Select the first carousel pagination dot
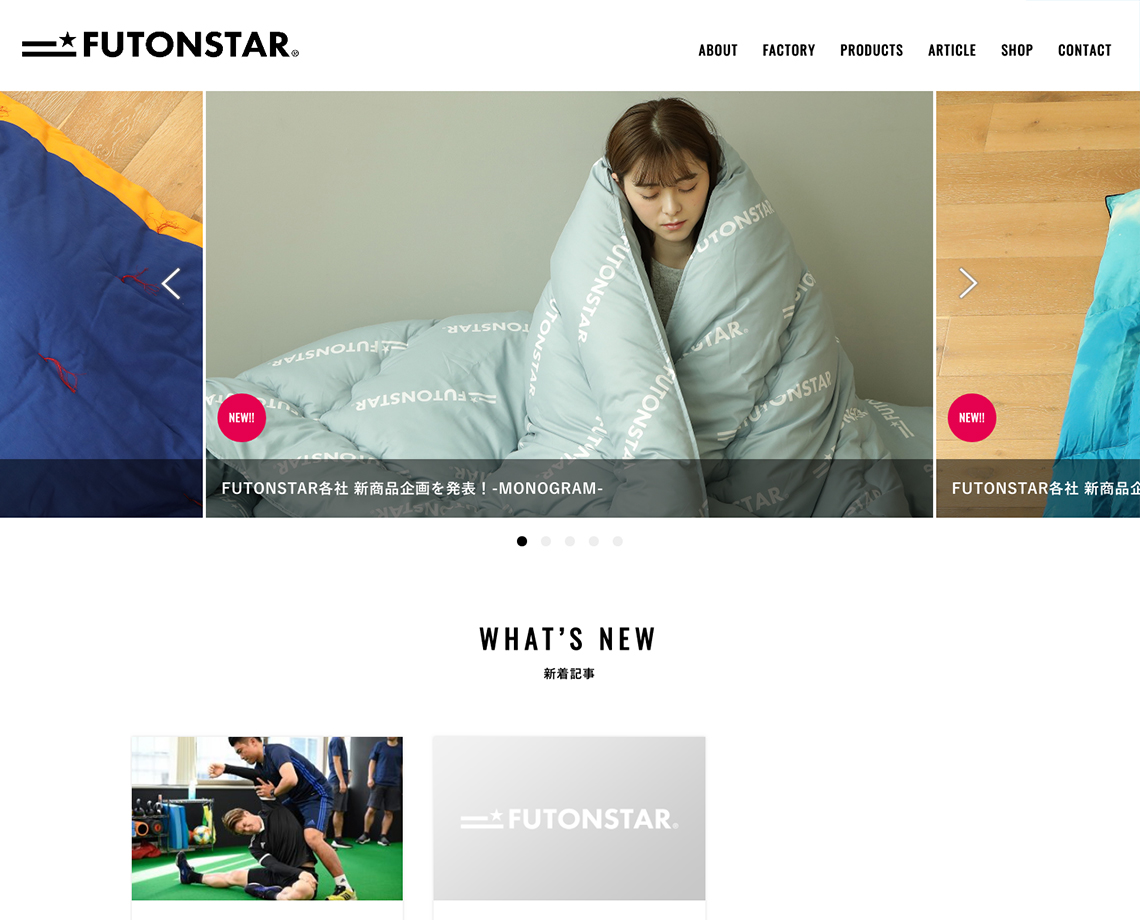1140x920 pixels. click(522, 541)
